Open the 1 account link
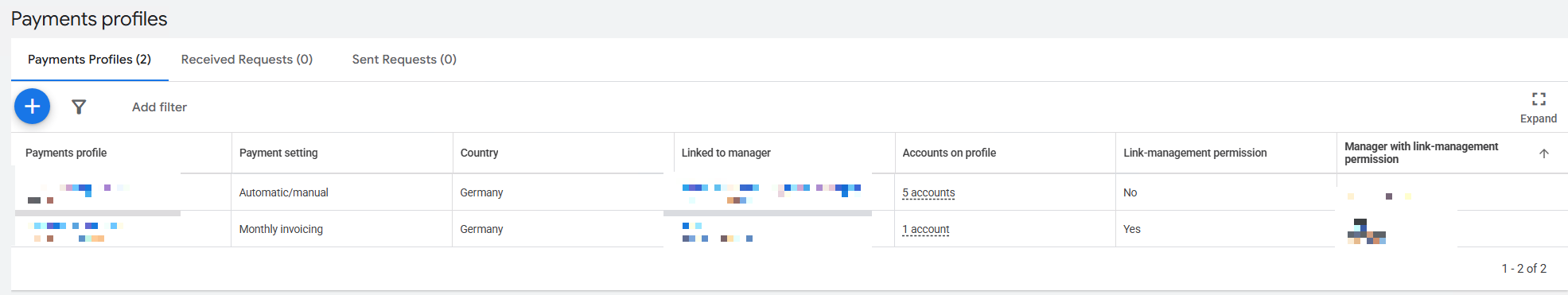Viewport: 1568px width, 295px height. 926,229
